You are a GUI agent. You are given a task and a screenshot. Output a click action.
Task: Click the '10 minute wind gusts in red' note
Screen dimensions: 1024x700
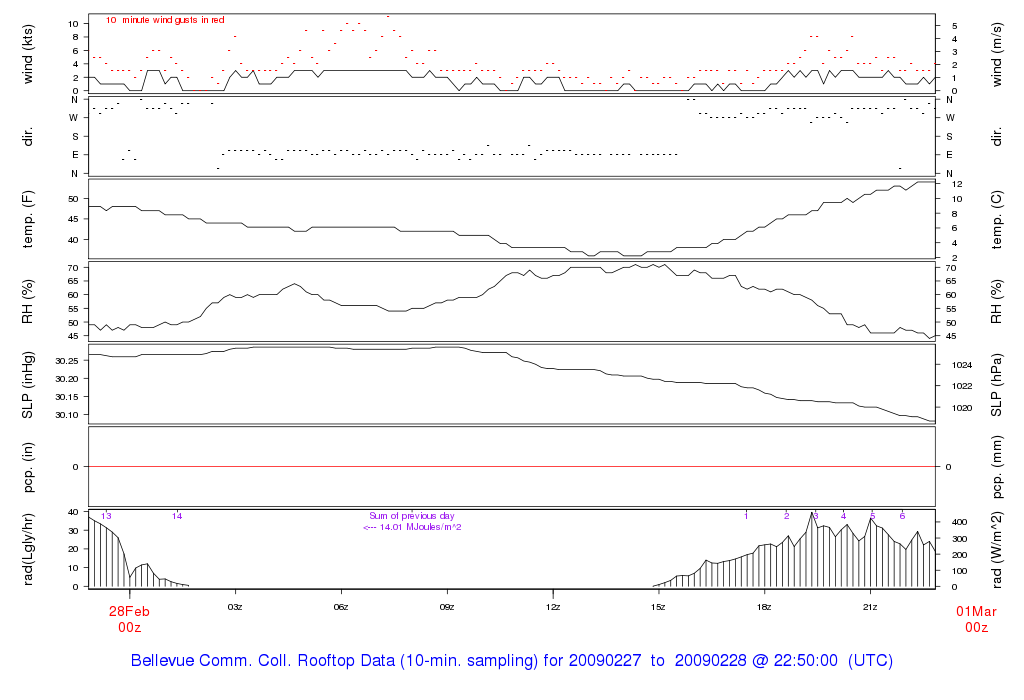165,20
